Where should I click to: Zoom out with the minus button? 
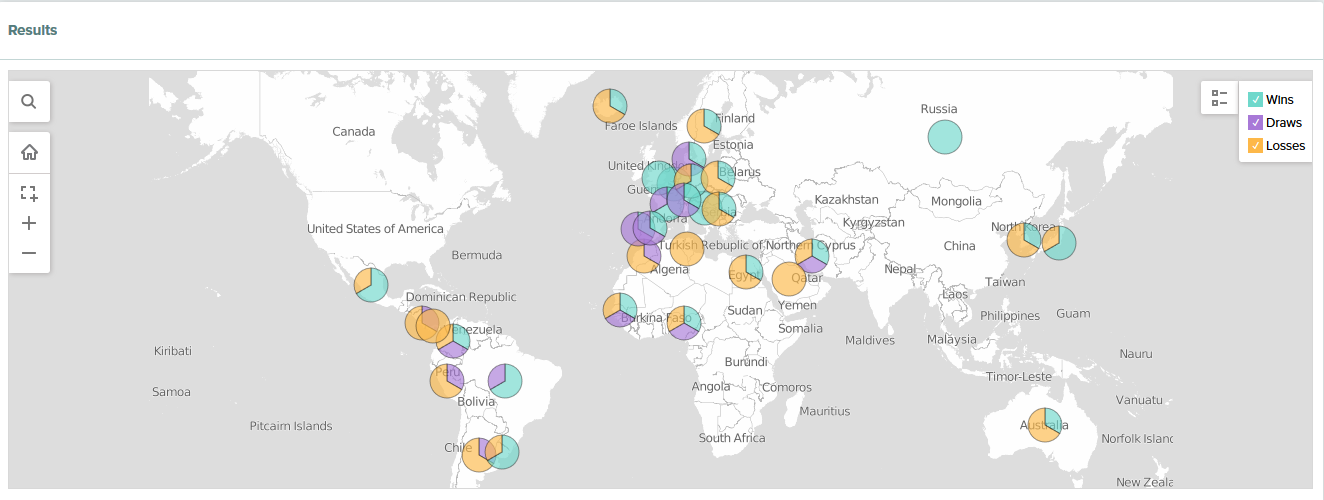pos(29,253)
